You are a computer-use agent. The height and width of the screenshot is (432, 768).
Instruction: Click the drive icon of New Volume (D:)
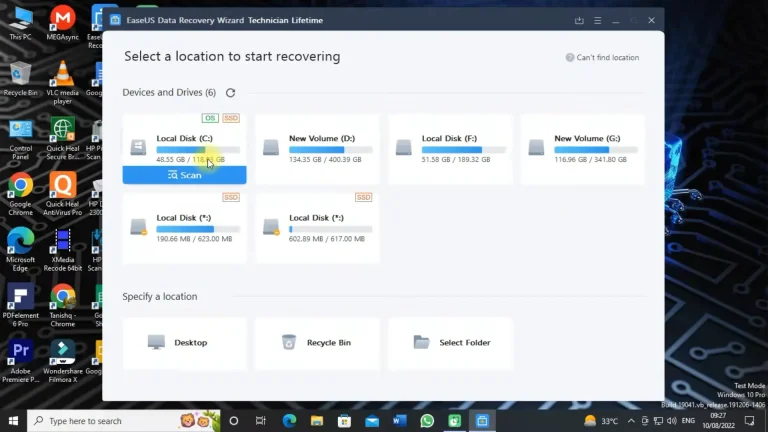pos(271,147)
